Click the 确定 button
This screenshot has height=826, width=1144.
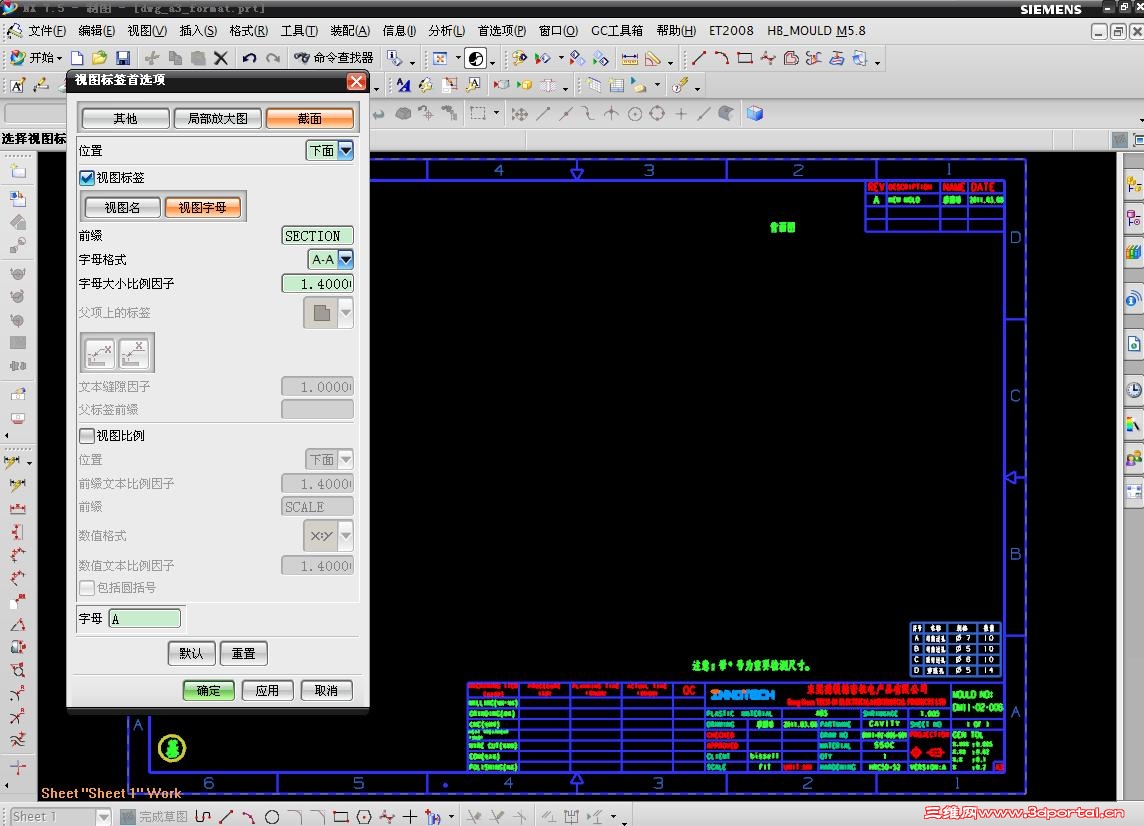(209, 690)
